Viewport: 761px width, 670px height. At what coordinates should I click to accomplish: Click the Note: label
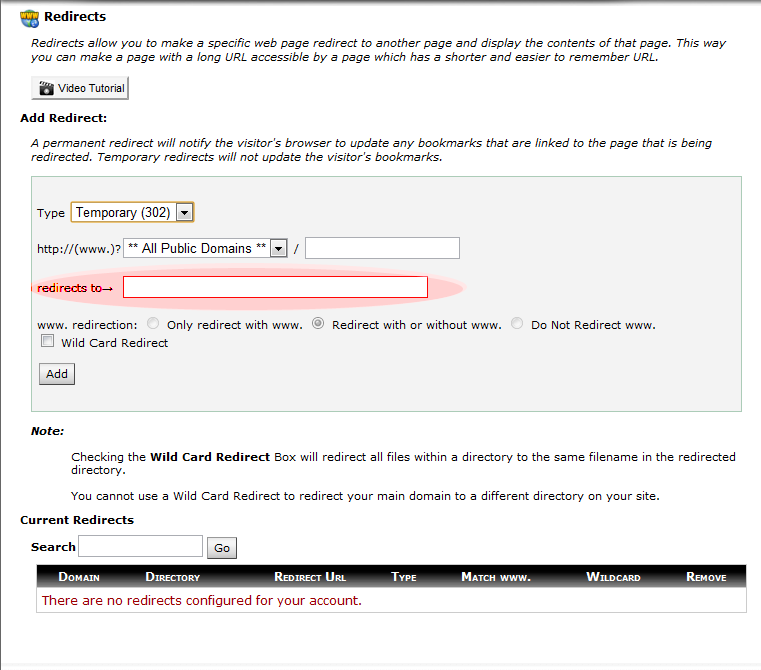pyautogui.click(x=48, y=431)
